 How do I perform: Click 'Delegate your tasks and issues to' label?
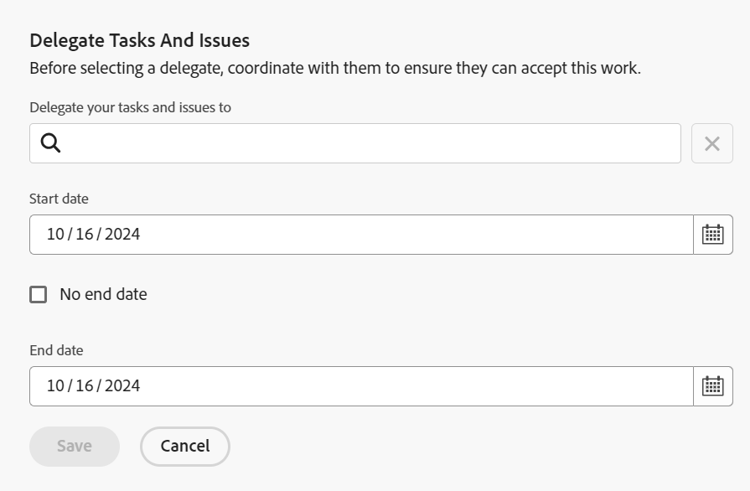pyautogui.click(x=130, y=107)
